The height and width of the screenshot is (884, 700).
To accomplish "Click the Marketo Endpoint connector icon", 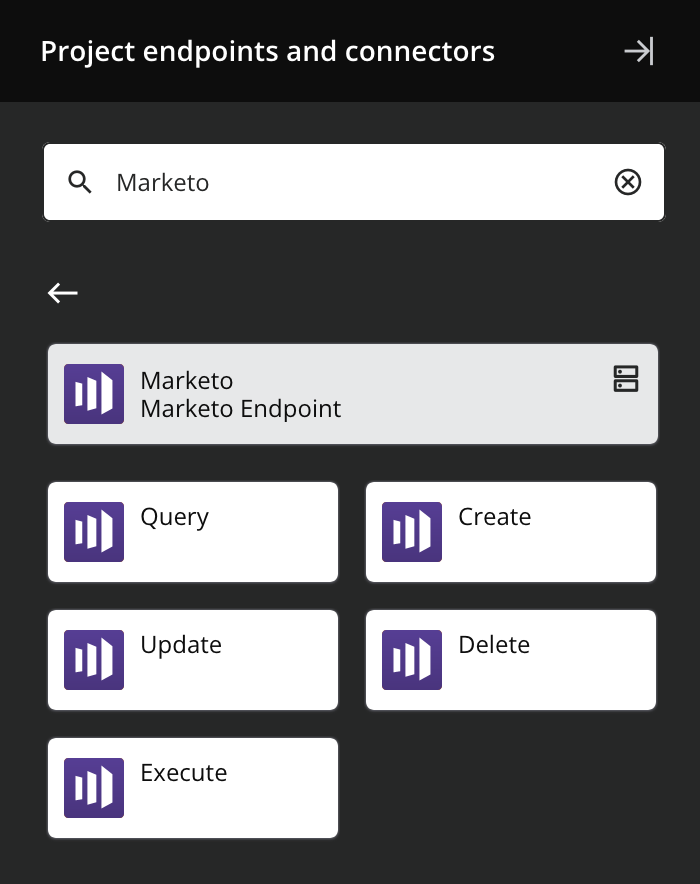I will [x=94, y=393].
